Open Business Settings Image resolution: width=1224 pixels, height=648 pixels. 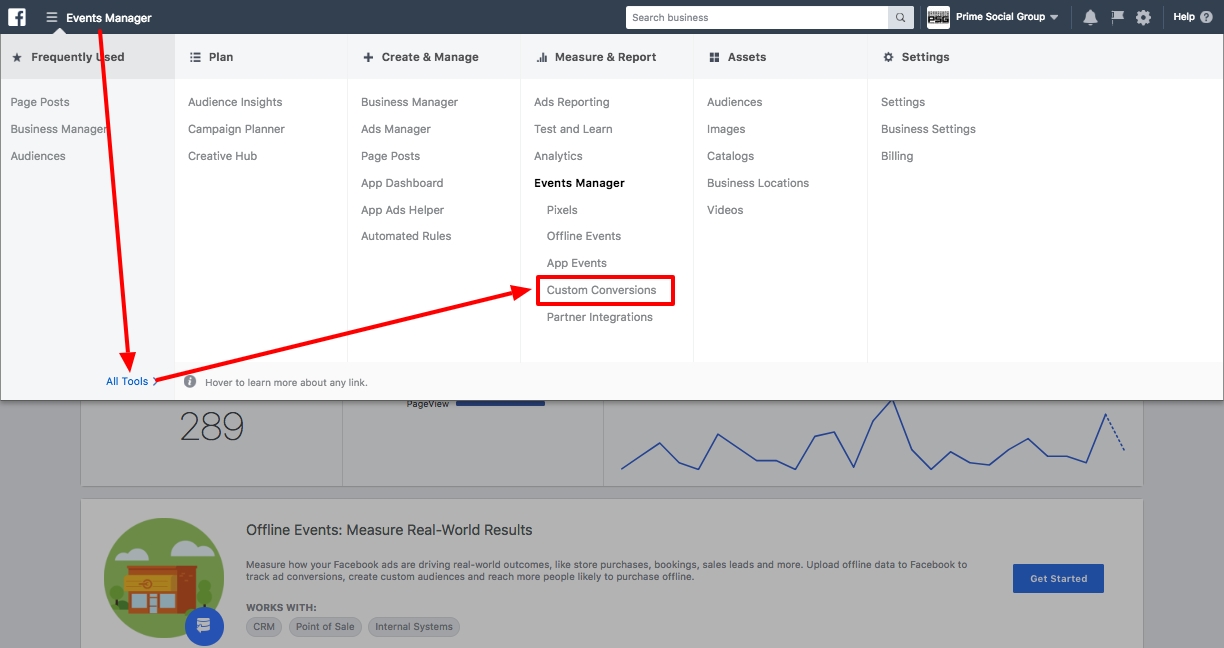928,129
